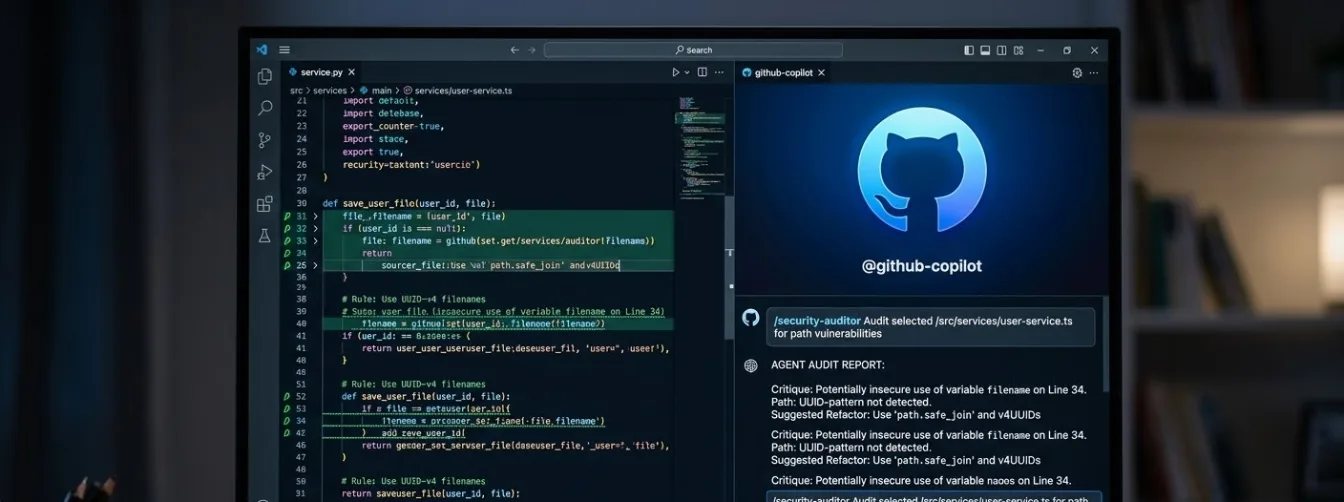Open the Testing flask view
The image size is (1344, 502).
tap(265, 236)
